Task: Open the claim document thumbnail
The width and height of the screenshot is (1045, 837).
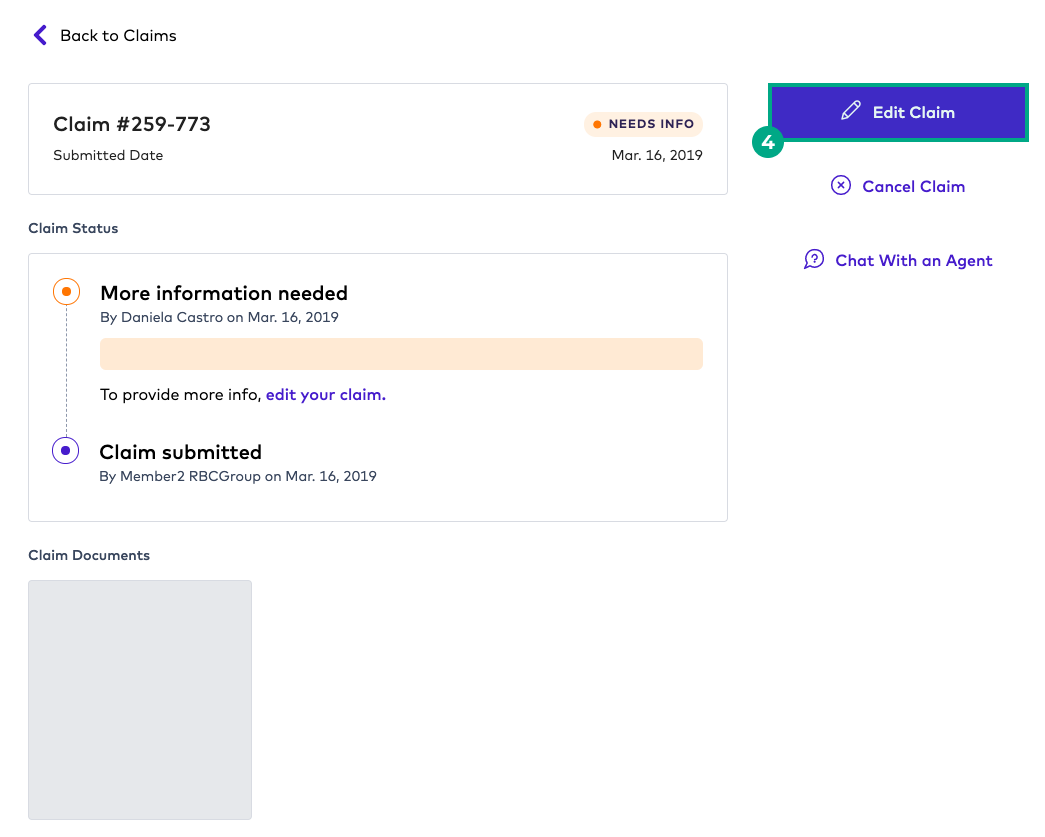Action: coord(140,700)
